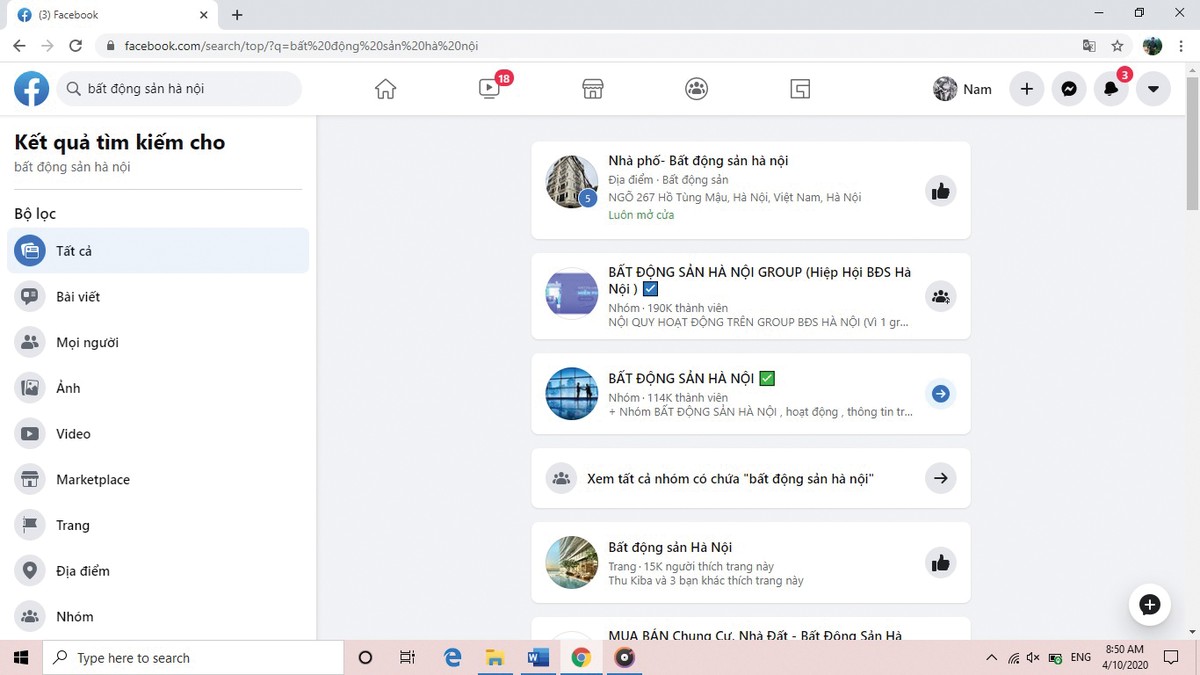Open Nam's profile from the top bar
This screenshot has width=1200, height=675.
click(x=963, y=89)
